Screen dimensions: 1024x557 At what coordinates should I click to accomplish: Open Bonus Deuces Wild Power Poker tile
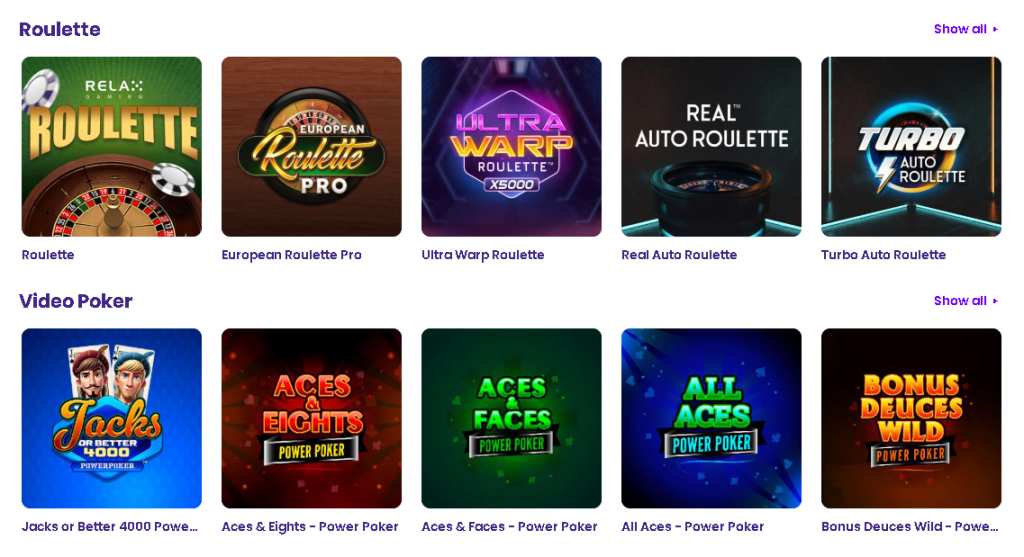(911, 418)
